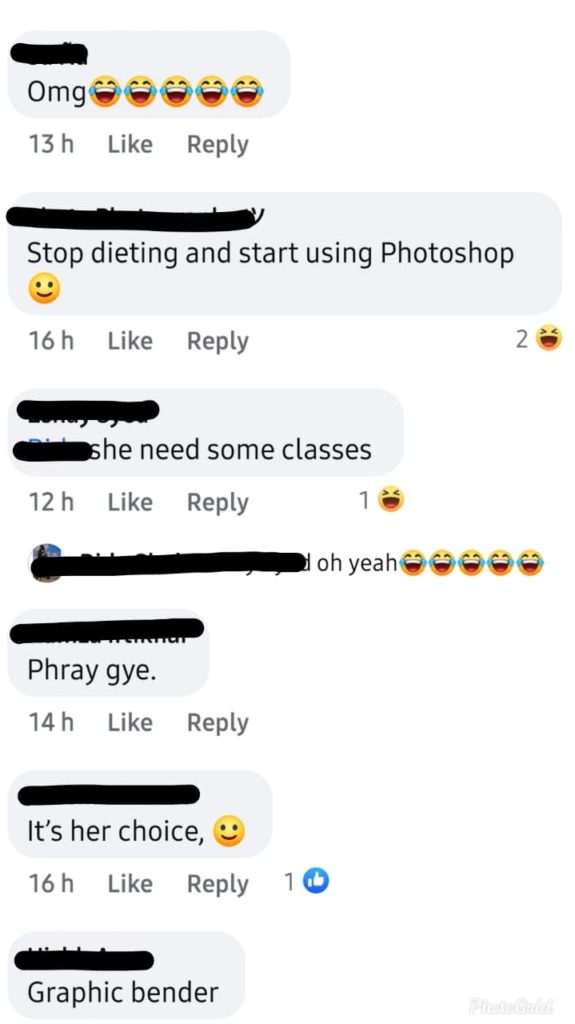
Task: Open the 14 h timestamp under "Phray gye."
Action: point(51,722)
